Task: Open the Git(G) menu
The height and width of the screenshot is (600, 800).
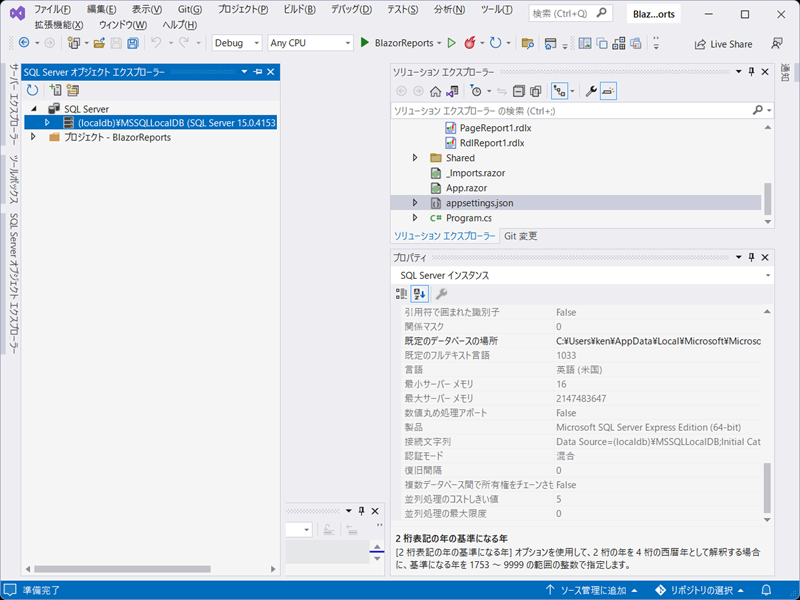Action: (x=190, y=10)
